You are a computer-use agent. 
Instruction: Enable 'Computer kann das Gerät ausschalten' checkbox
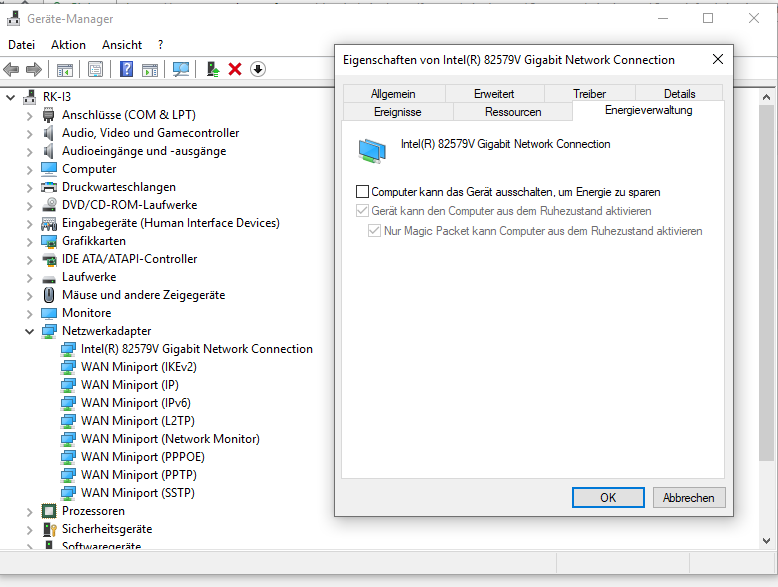(363, 192)
